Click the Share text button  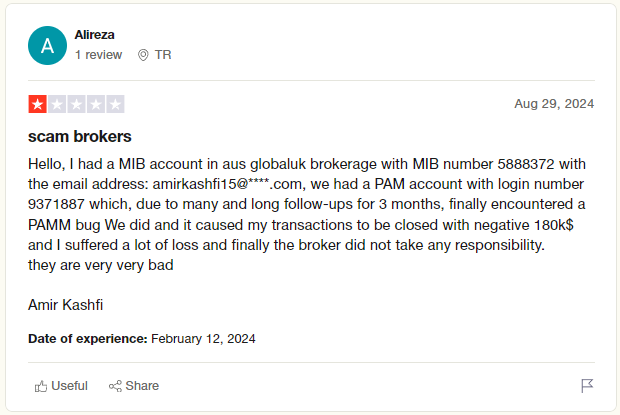(142, 386)
